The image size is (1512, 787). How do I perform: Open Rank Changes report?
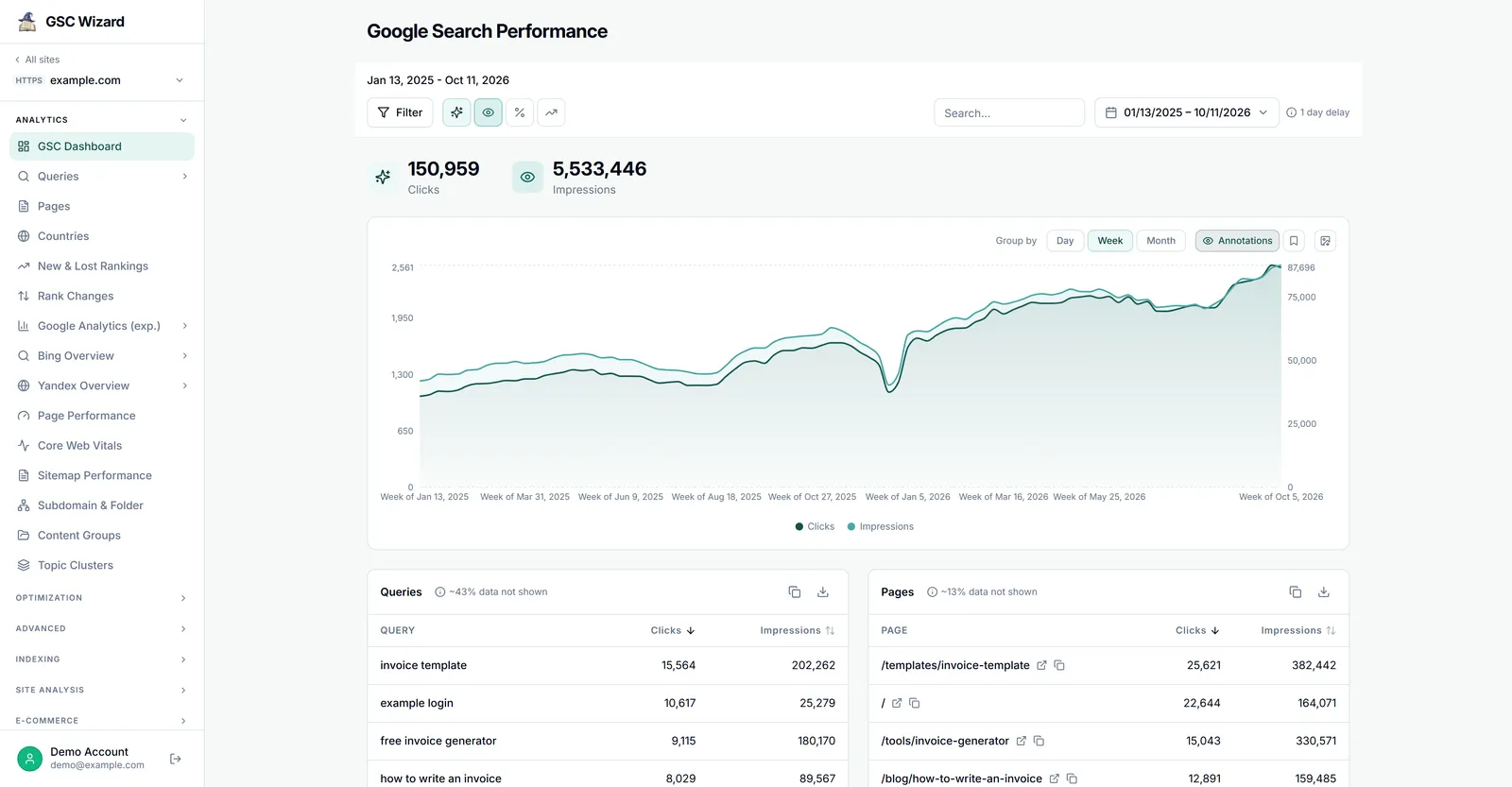(102, 296)
